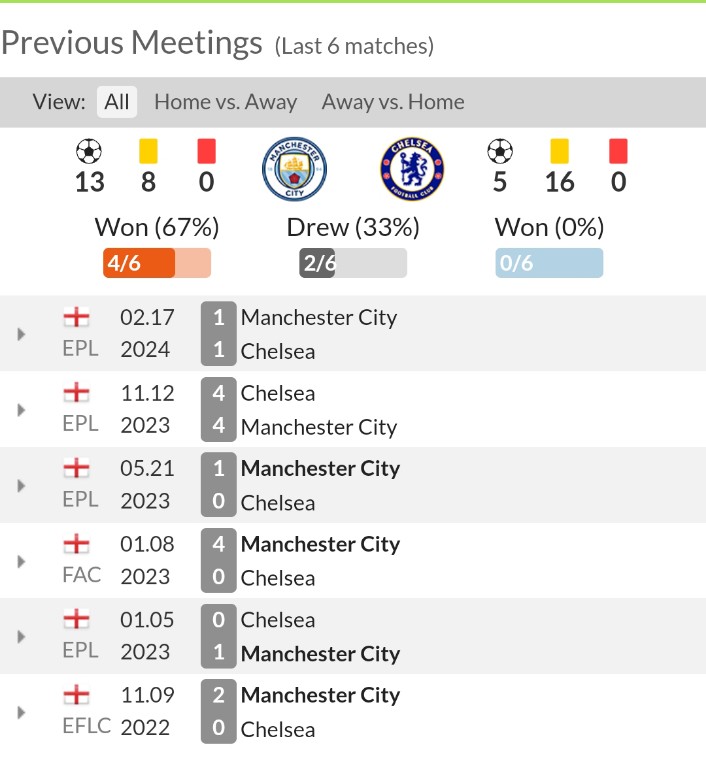Select the All view filter

point(117,102)
